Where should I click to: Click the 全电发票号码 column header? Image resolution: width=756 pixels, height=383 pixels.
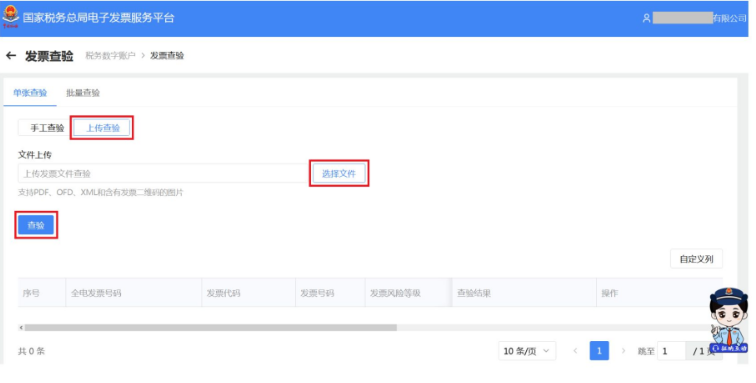click(x=134, y=293)
